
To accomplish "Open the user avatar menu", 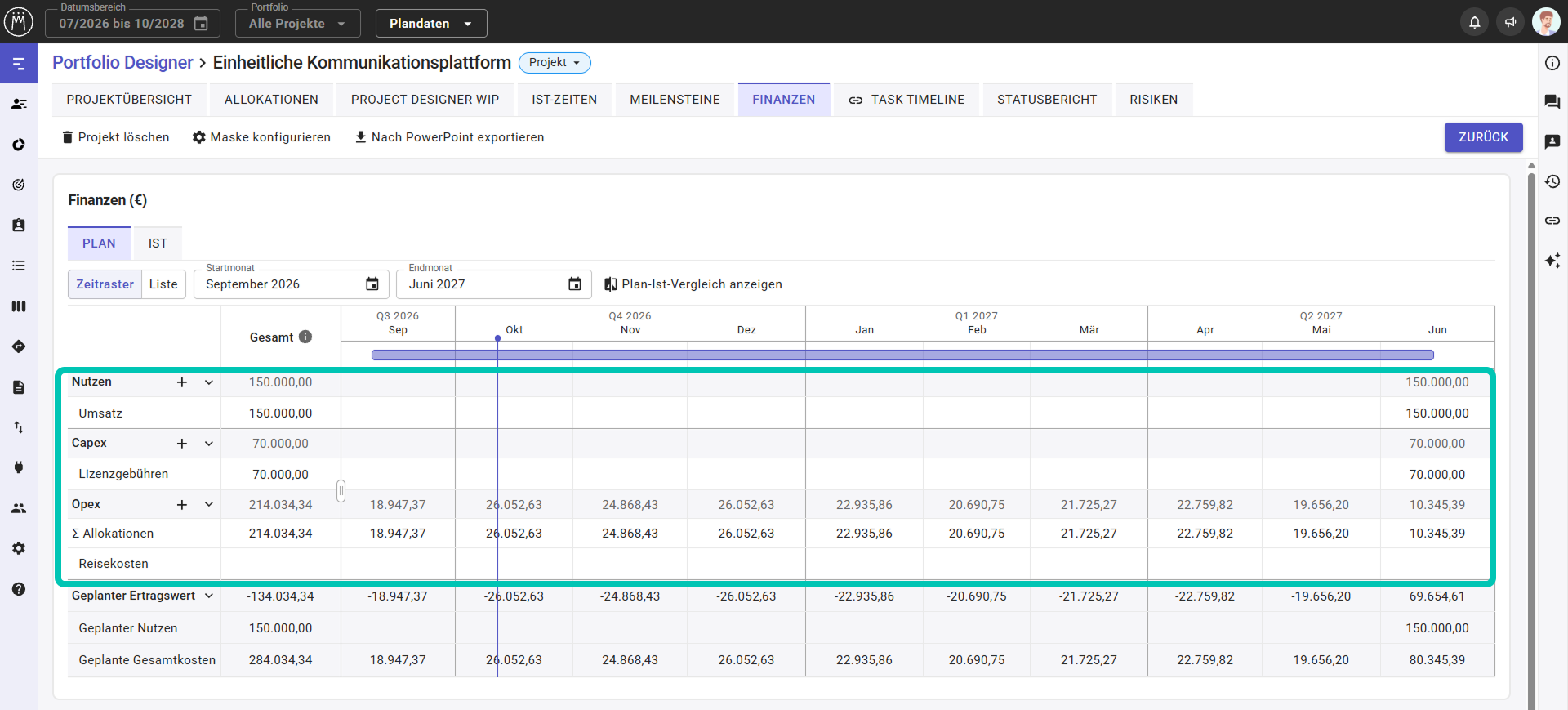I will point(1545,22).
